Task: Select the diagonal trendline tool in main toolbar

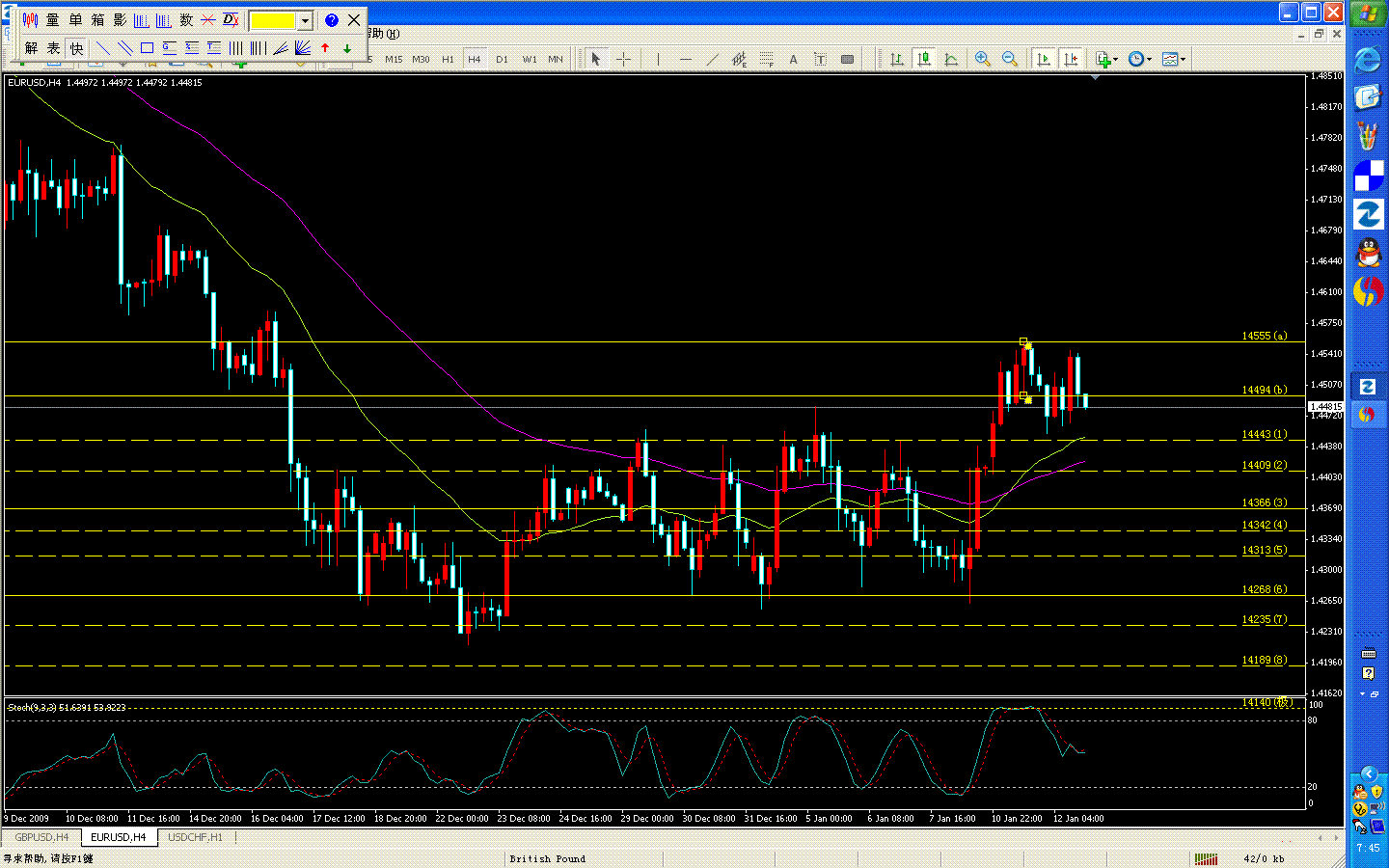Action: click(712, 60)
